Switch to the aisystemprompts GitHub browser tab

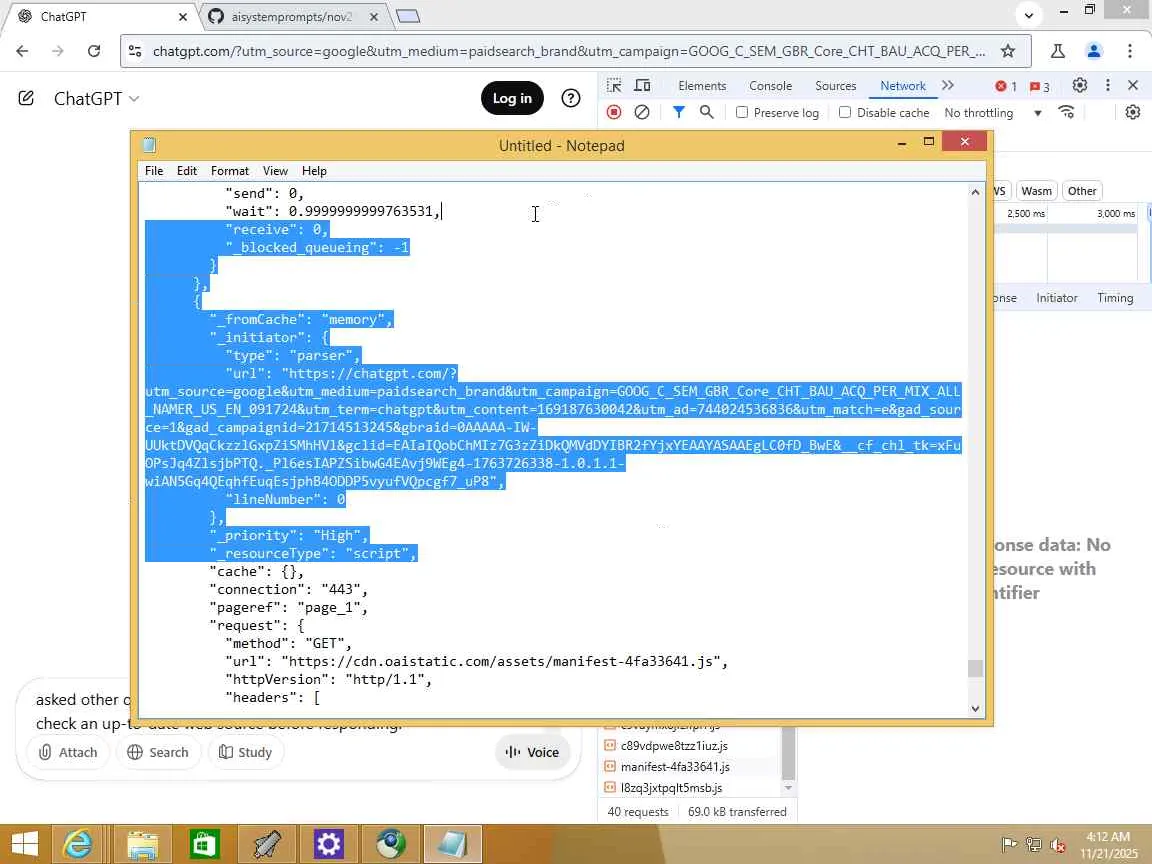[290, 16]
